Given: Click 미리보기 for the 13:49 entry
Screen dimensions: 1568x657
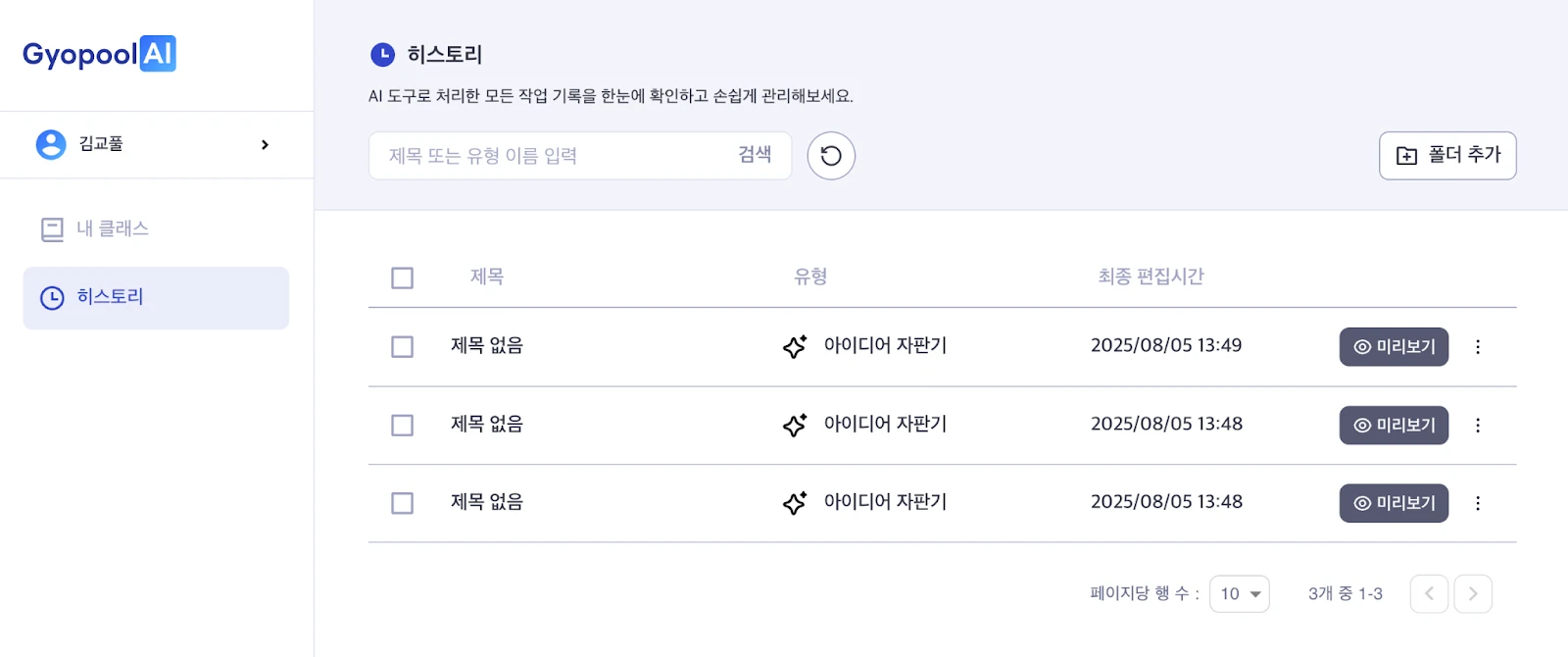Looking at the screenshot, I should [x=1394, y=346].
